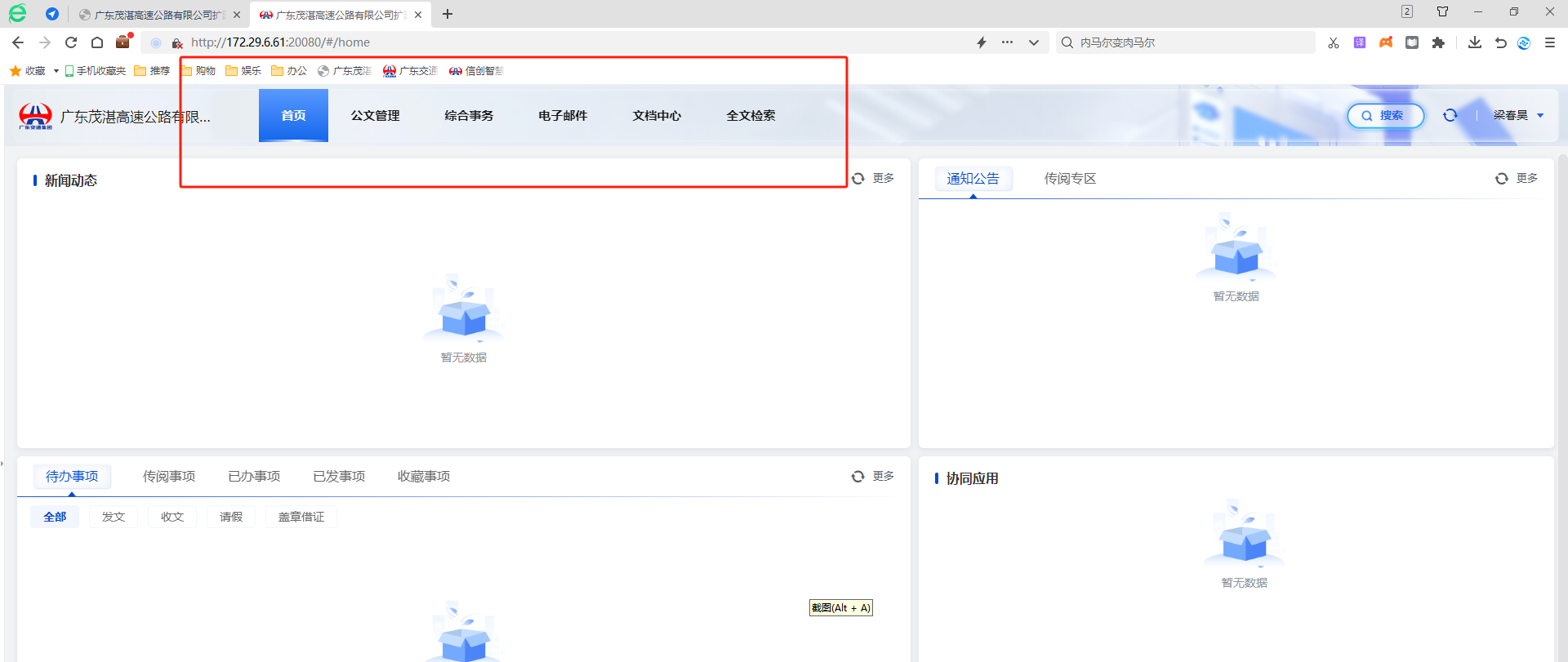Refresh the 新闻动态 panel

coord(858,179)
